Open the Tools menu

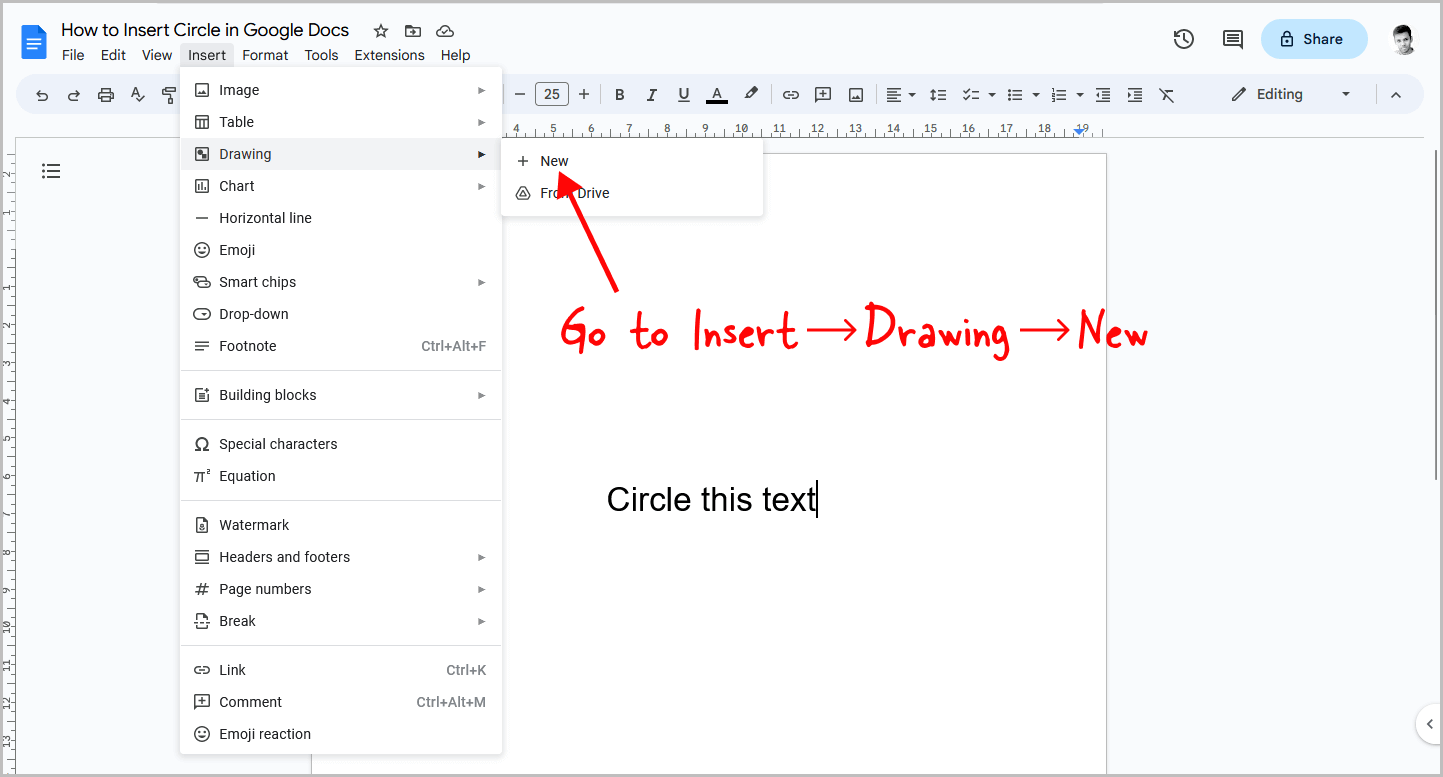pos(321,55)
